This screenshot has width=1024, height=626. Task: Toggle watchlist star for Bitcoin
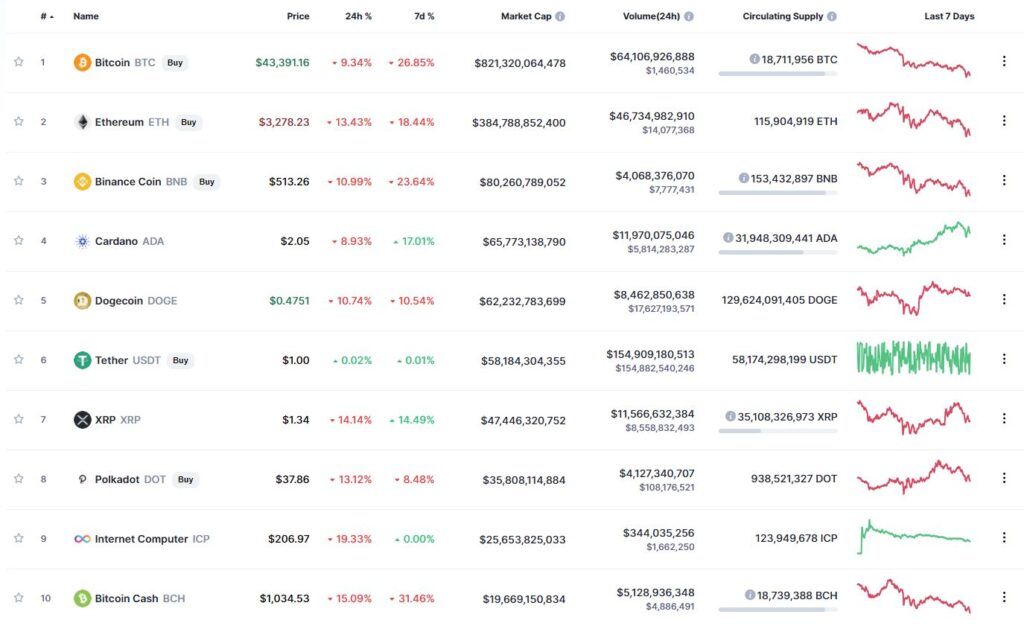19,62
